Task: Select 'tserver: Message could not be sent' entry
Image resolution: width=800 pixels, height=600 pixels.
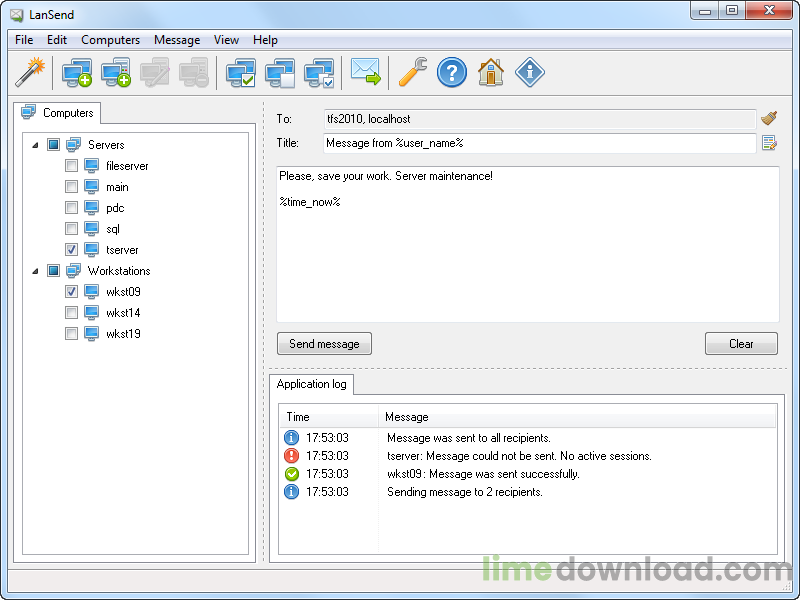Action: coord(528,456)
